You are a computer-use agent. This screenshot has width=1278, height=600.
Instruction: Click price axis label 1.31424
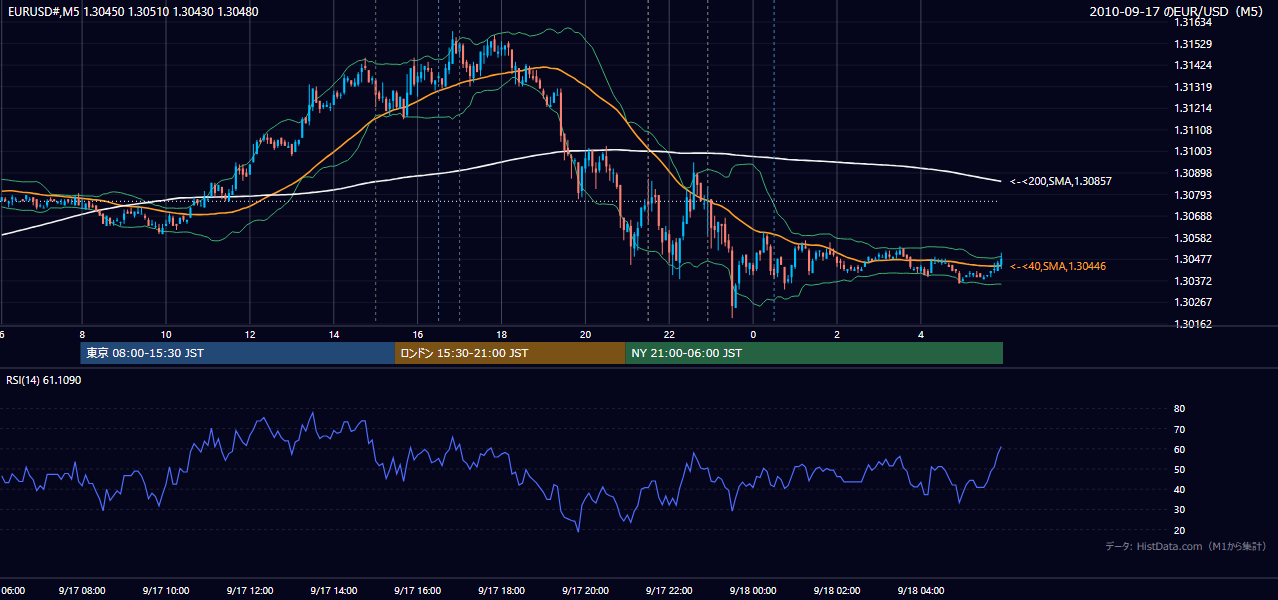[1195, 65]
